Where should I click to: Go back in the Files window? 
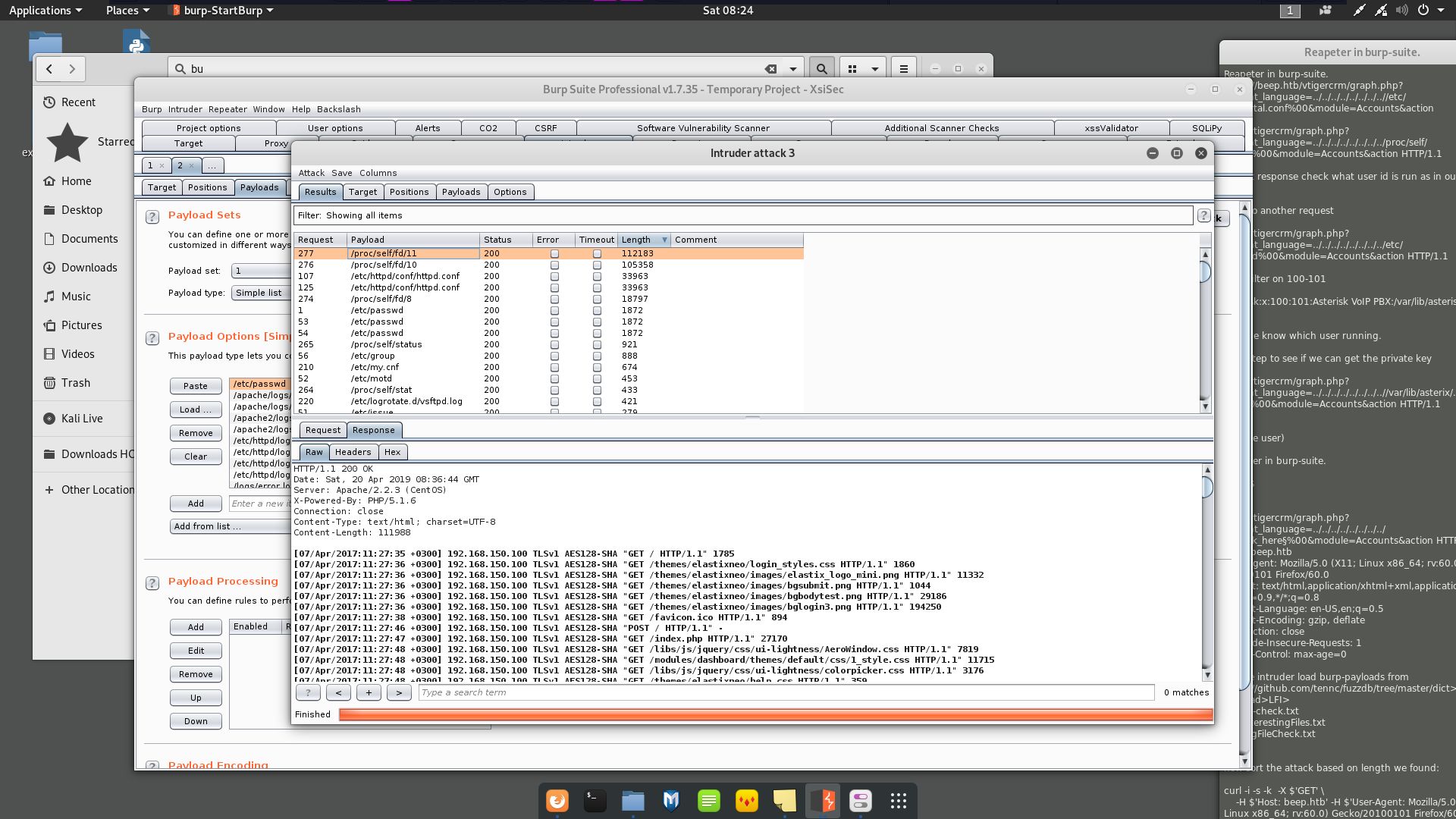tap(49, 69)
